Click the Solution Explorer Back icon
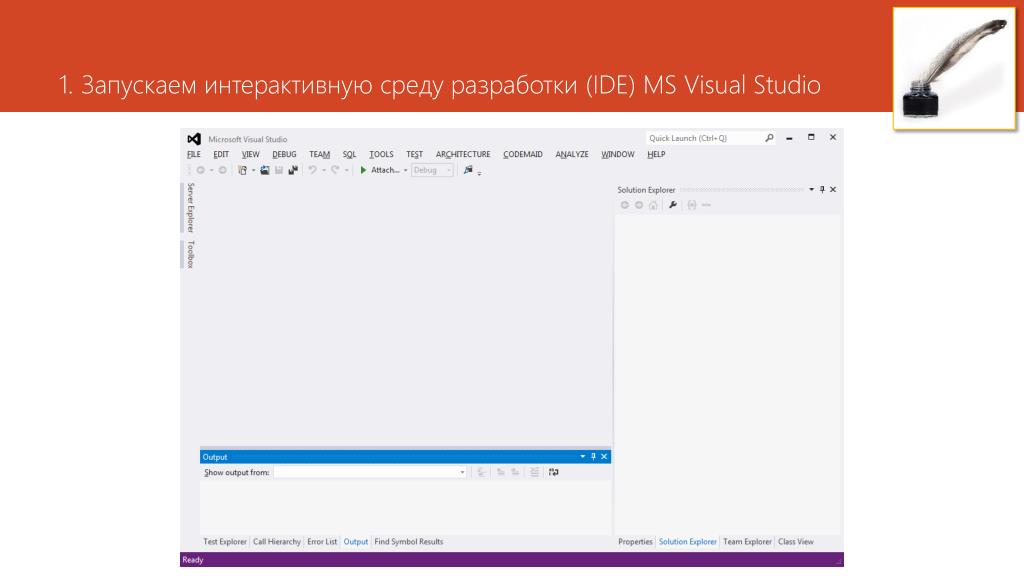The height and width of the screenshot is (576, 1024). [x=625, y=205]
